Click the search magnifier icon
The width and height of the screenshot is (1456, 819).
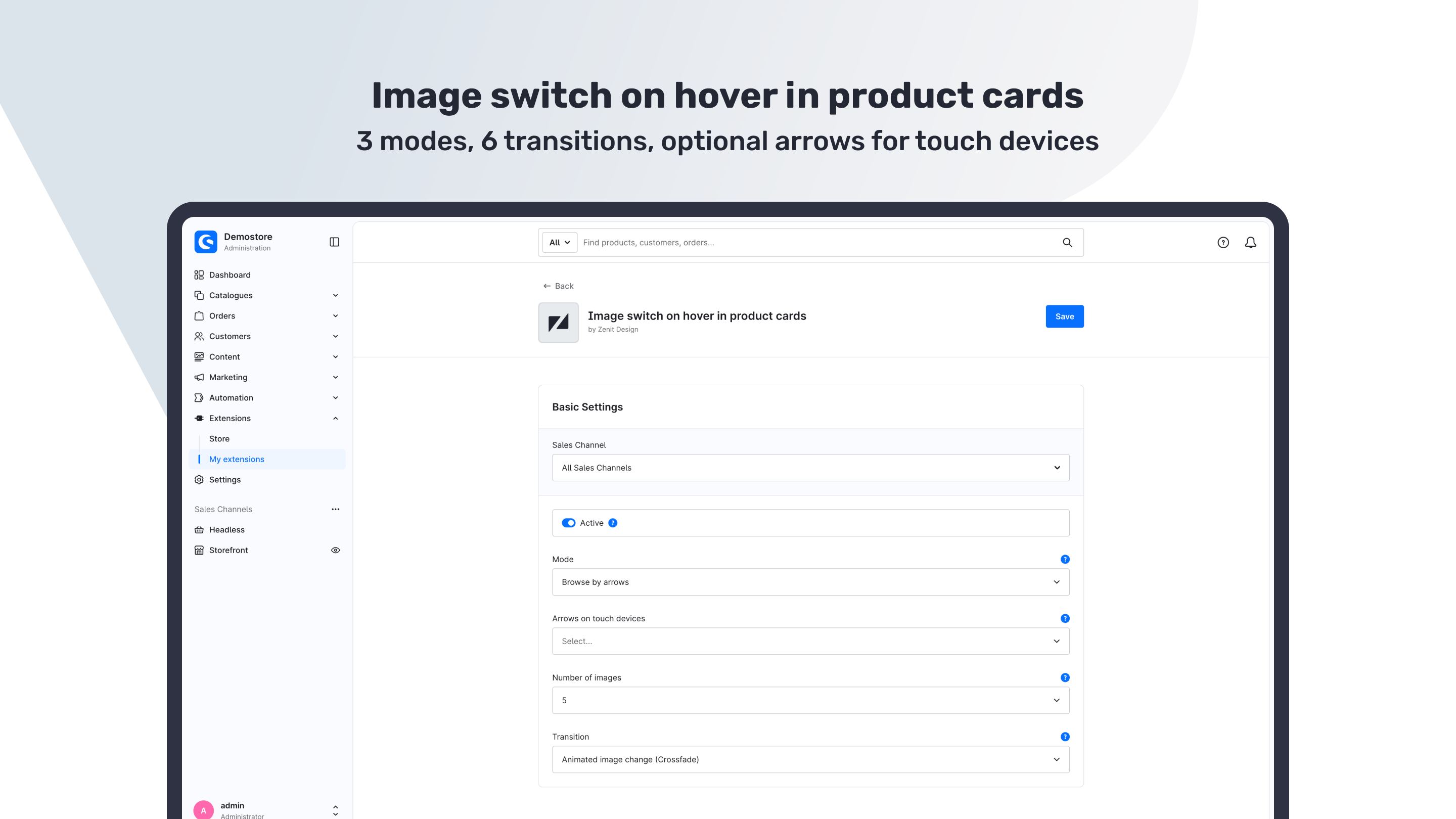tap(1067, 243)
